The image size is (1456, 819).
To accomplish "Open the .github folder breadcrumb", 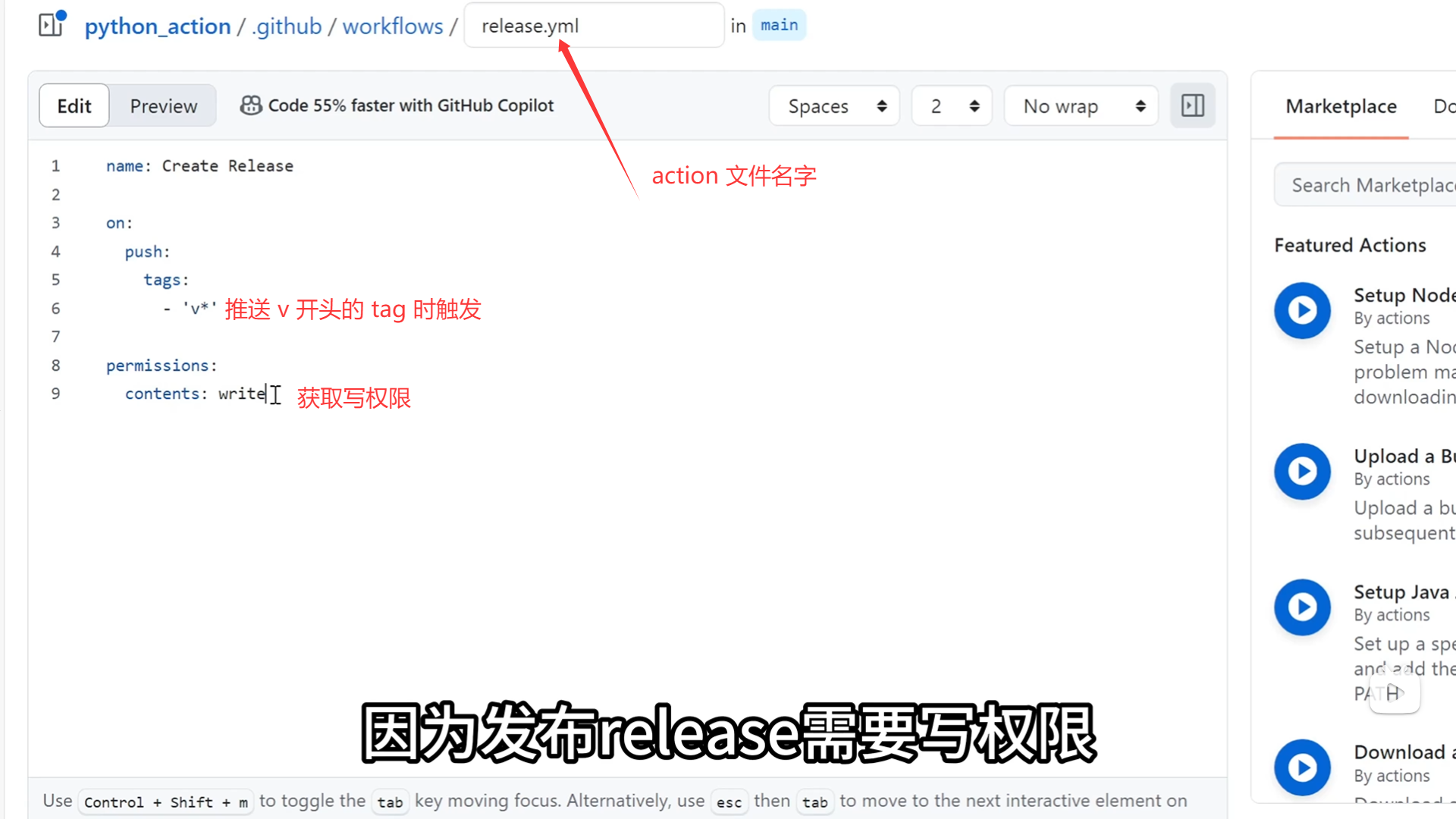I will tap(287, 26).
